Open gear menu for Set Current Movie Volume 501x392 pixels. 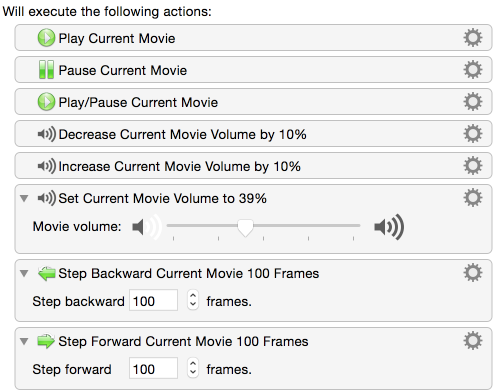473,198
